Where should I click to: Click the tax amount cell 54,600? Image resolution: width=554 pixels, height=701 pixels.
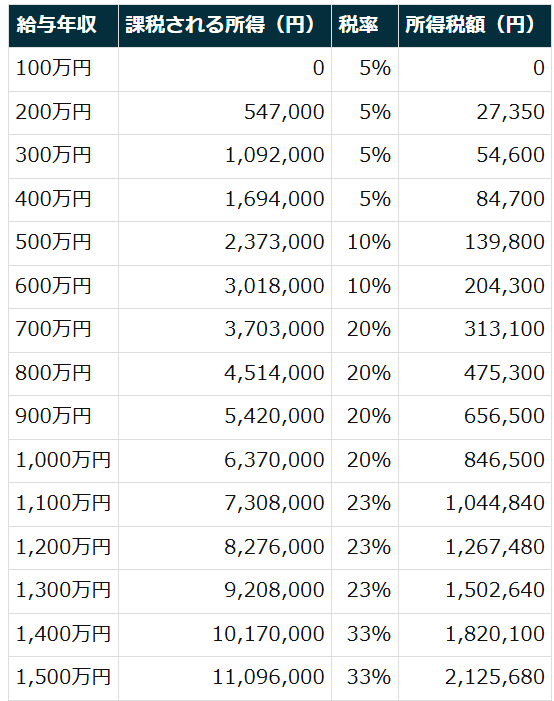point(474,156)
